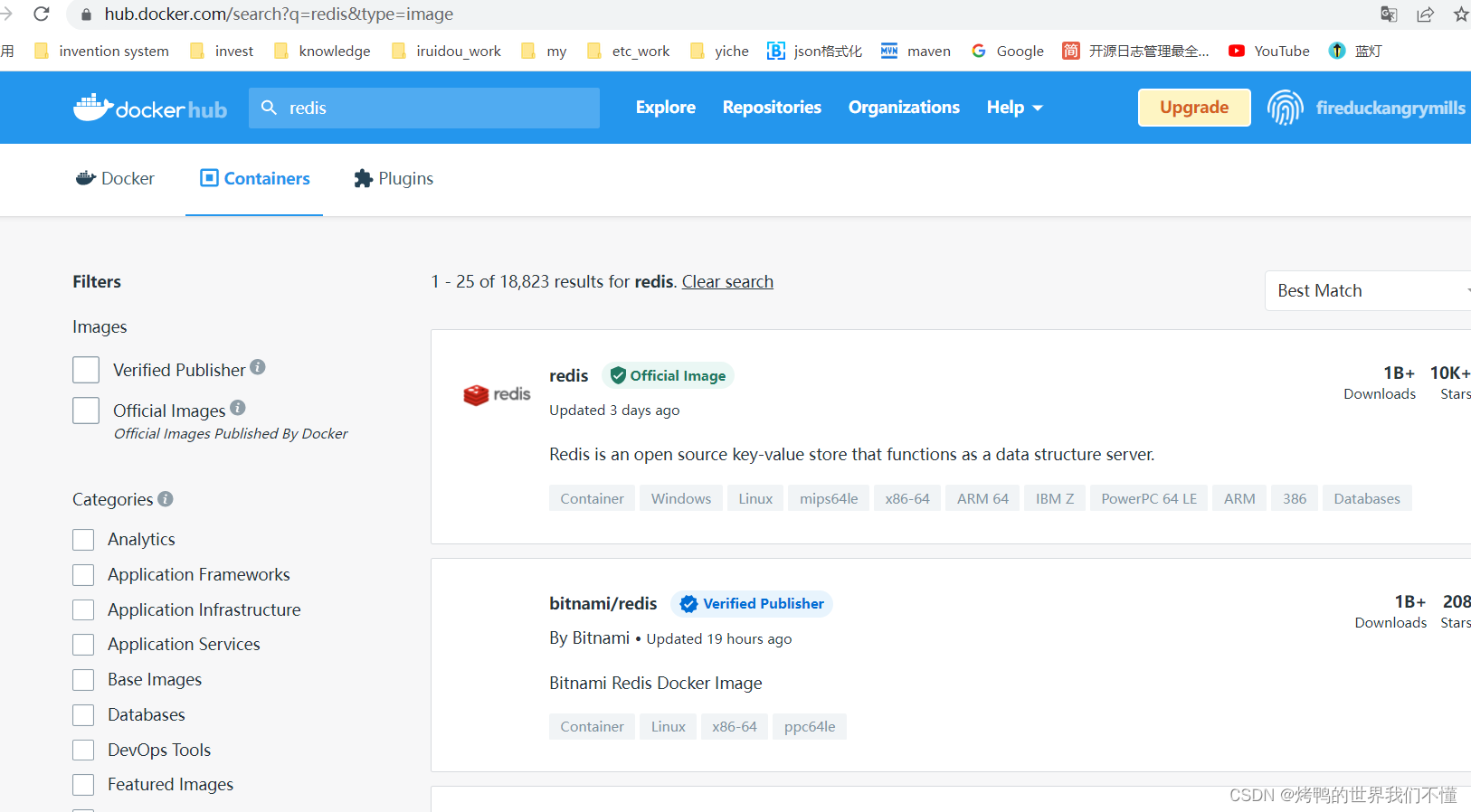Click the Windows tag on redis
1471x812 pixels.
pyautogui.click(x=681, y=498)
